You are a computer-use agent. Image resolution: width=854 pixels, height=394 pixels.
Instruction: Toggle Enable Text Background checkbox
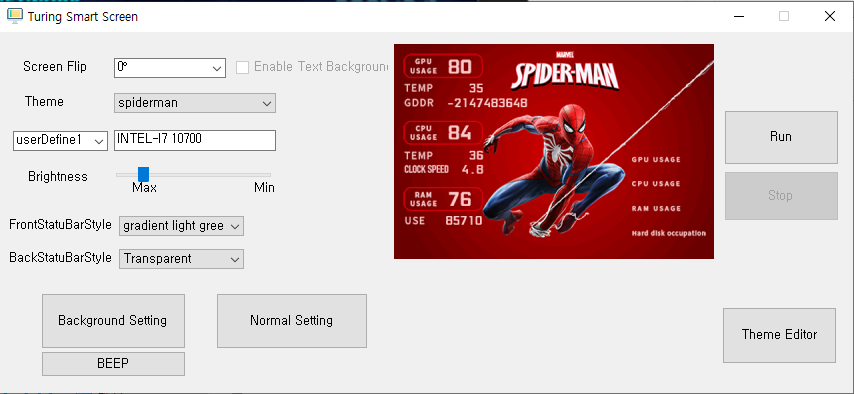tap(242, 68)
